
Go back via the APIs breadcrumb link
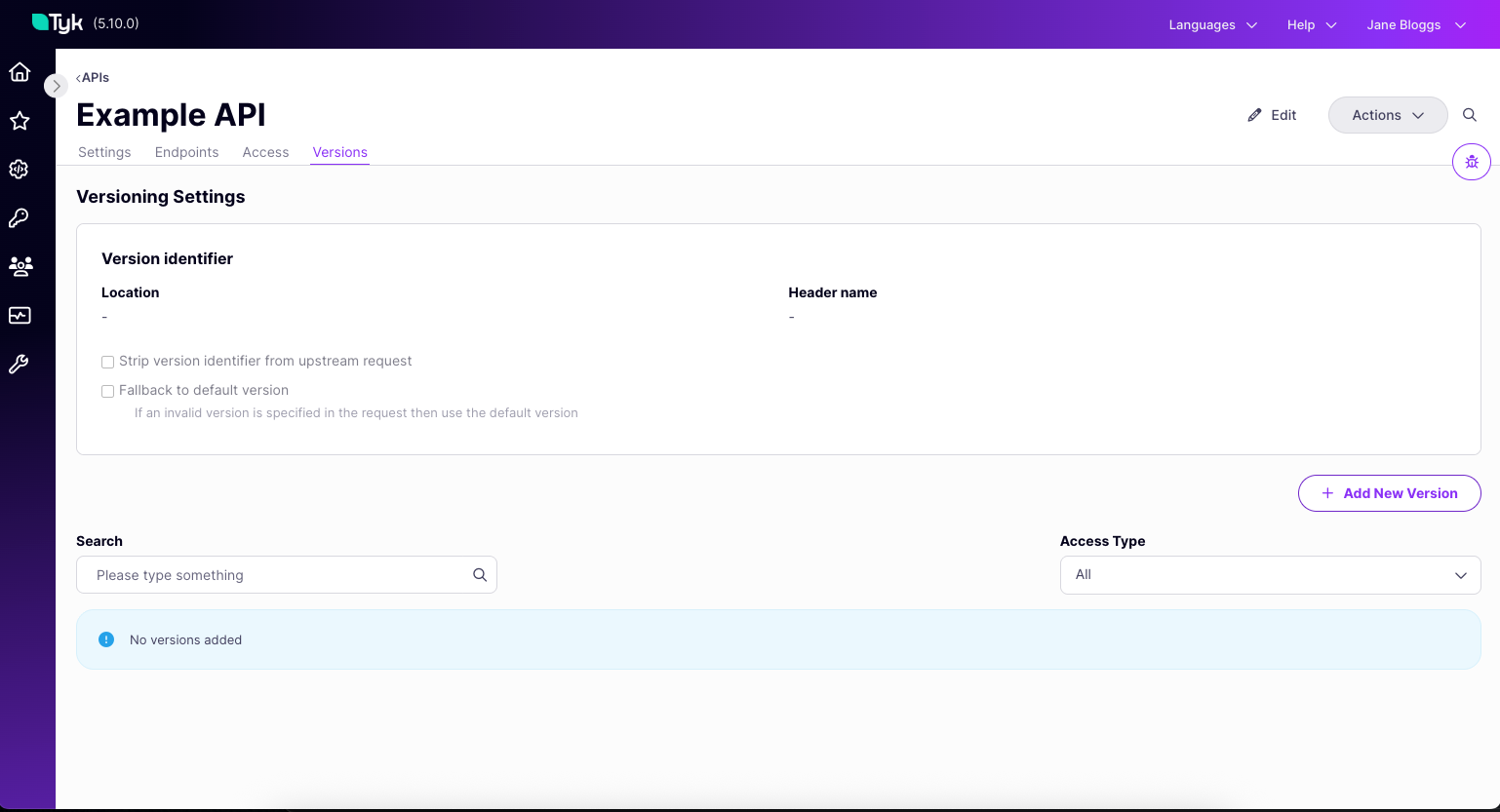click(x=93, y=77)
